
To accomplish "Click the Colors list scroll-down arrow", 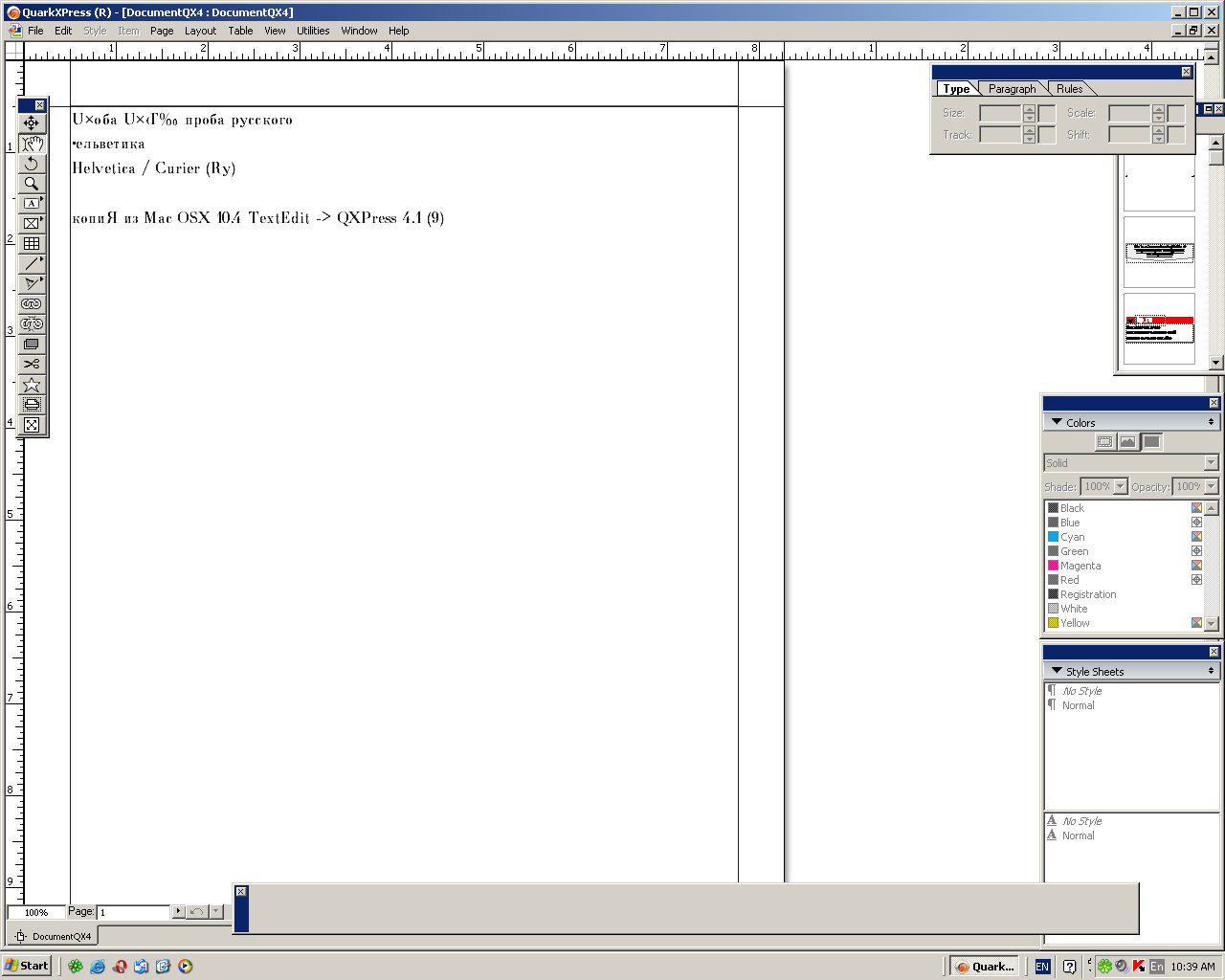I will click(1212, 623).
